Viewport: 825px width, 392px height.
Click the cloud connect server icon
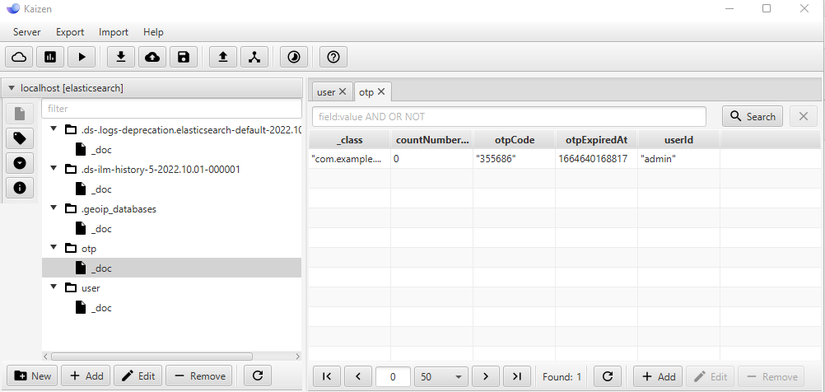click(19, 57)
